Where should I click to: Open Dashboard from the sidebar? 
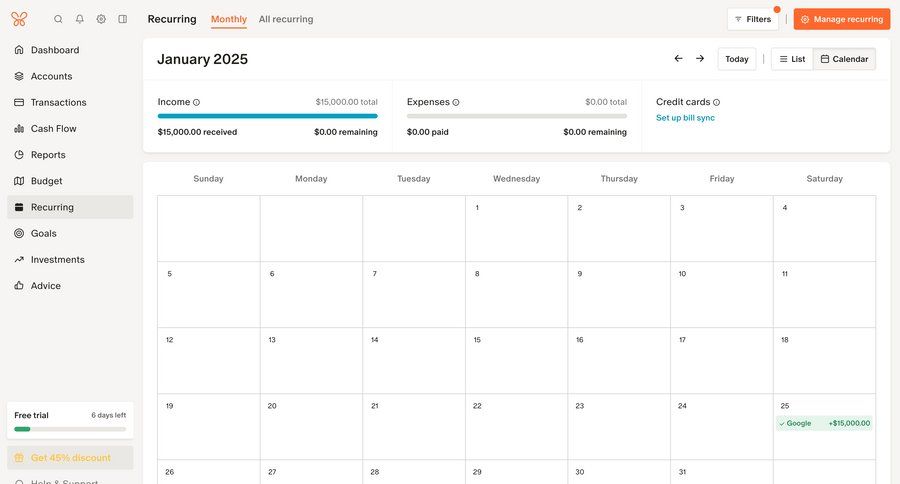pyautogui.click(x=70, y=50)
